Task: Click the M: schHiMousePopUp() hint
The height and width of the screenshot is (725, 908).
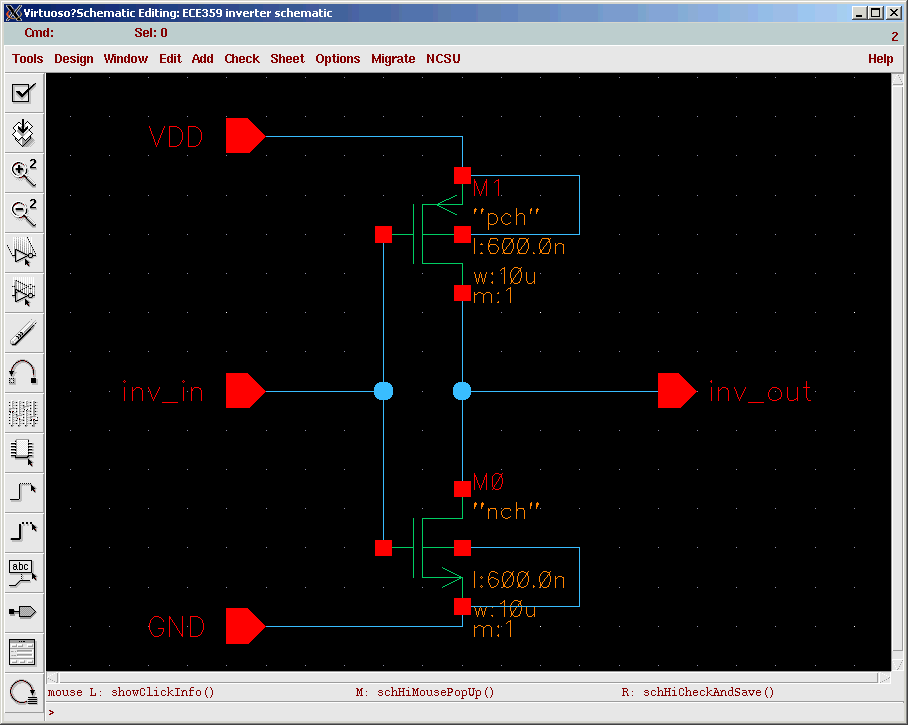Action: [x=424, y=692]
